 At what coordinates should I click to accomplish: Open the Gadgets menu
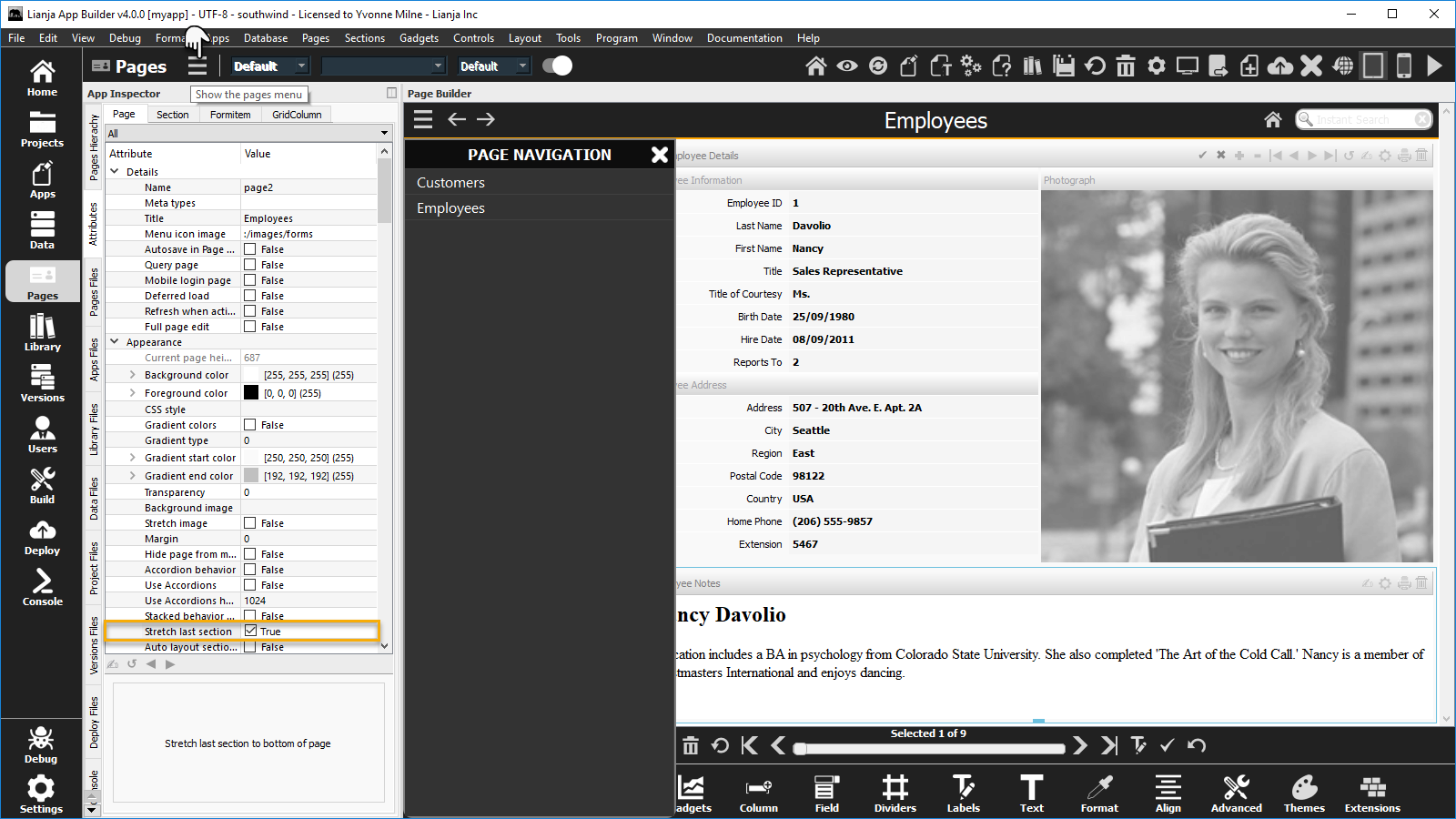[x=419, y=38]
